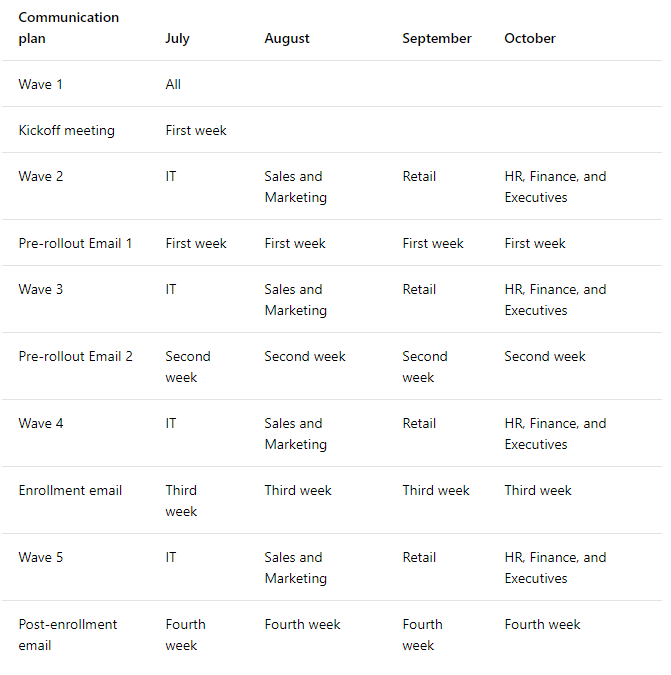Select the July column header

177,38
